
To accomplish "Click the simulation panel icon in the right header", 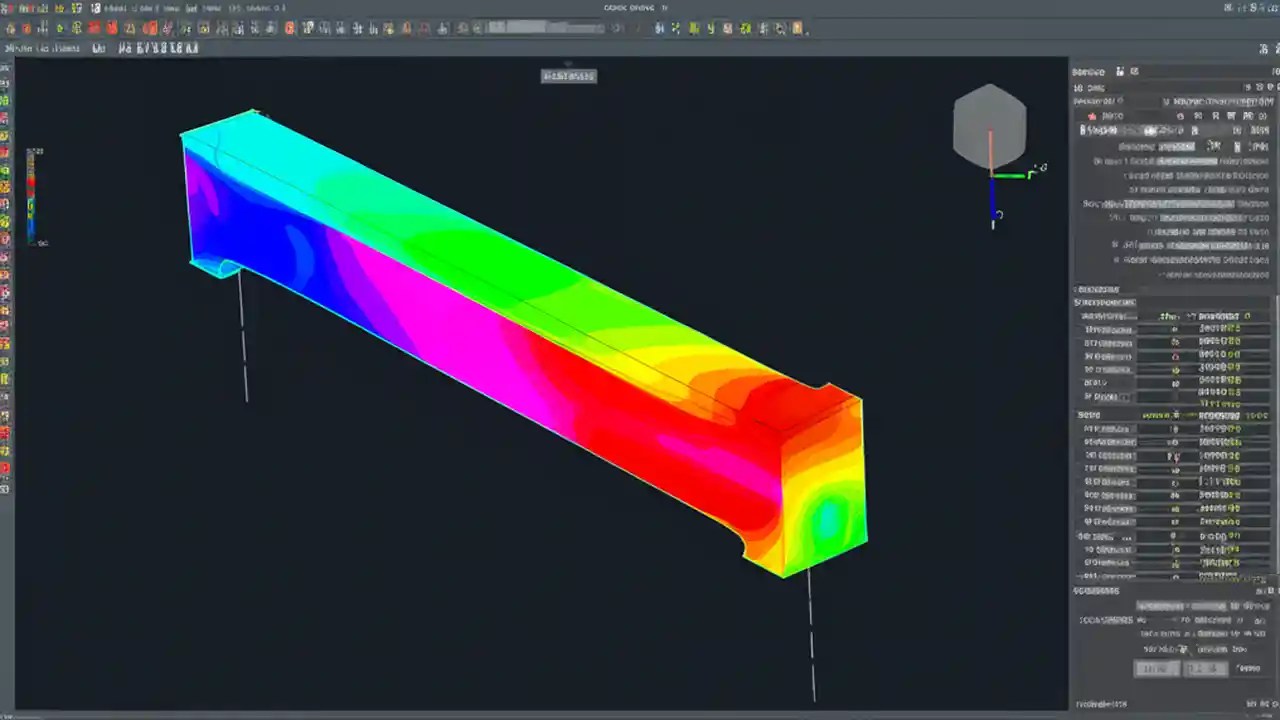I will pos(1120,71).
